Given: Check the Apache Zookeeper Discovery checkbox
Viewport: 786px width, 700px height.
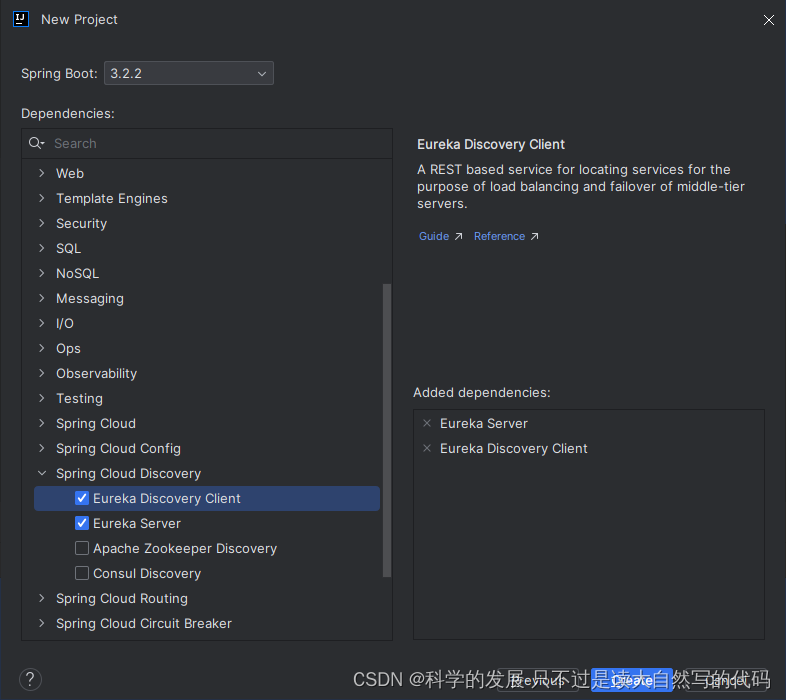Looking at the screenshot, I should [x=82, y=548].
